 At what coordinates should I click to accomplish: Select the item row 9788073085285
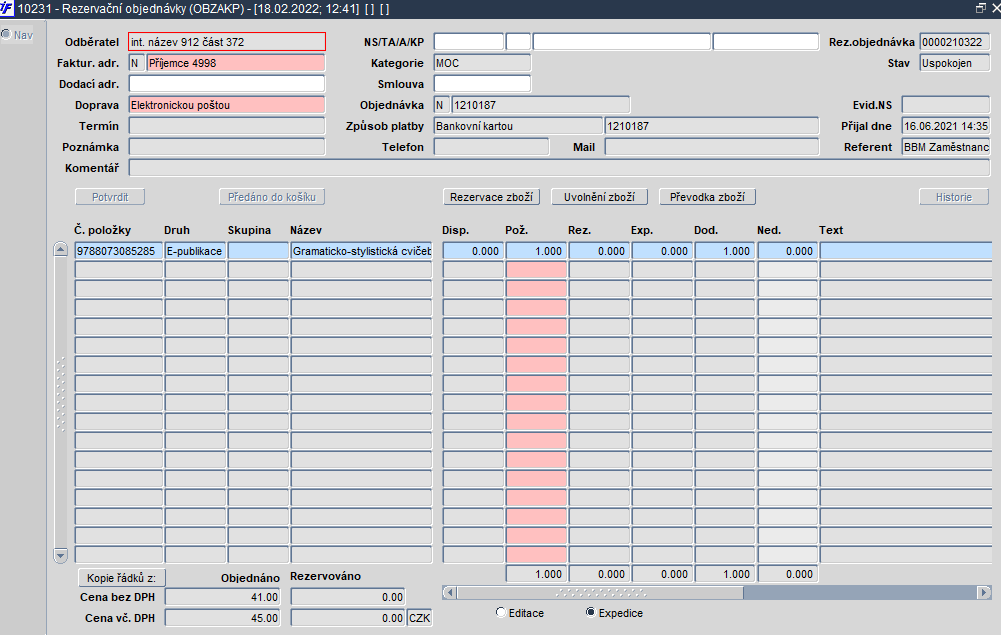coord(533,251)
